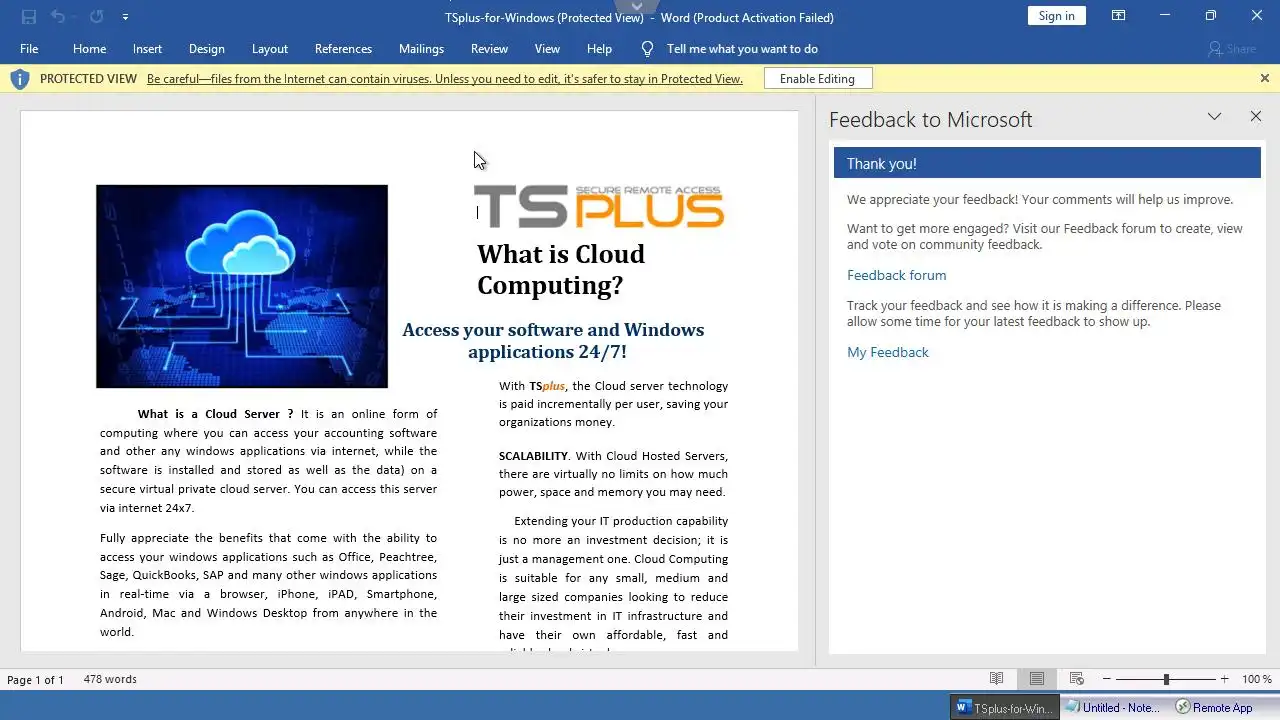Click Tell me what you want to do box
This screenshot has width=1280, height=720.
click(x=742, y=49)
